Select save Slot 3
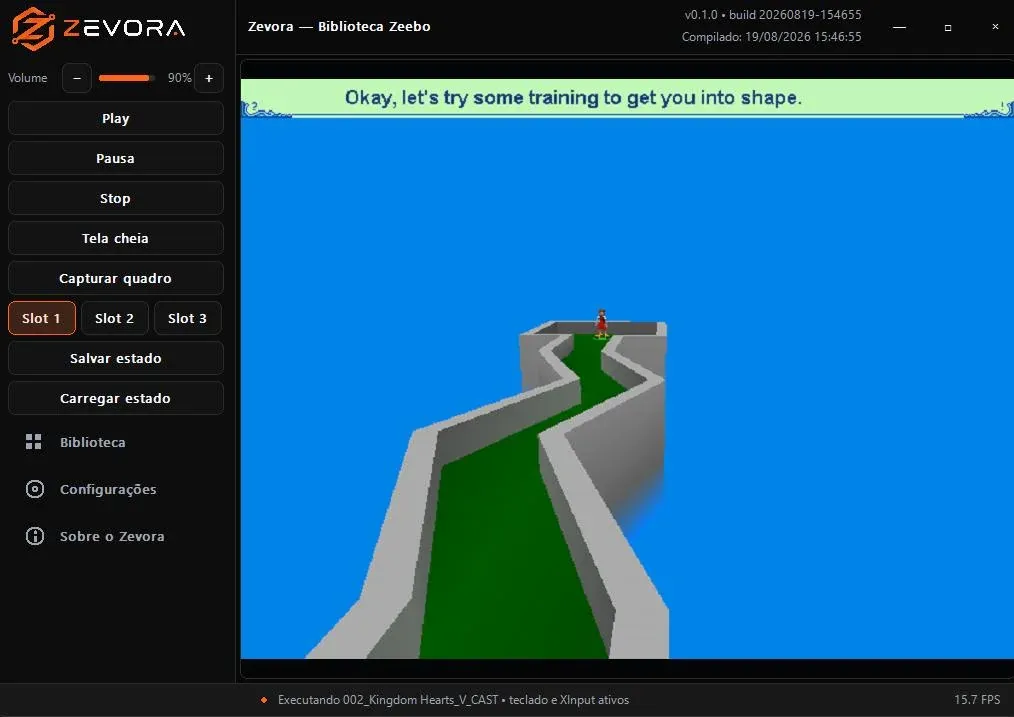 tap(188, 318)
